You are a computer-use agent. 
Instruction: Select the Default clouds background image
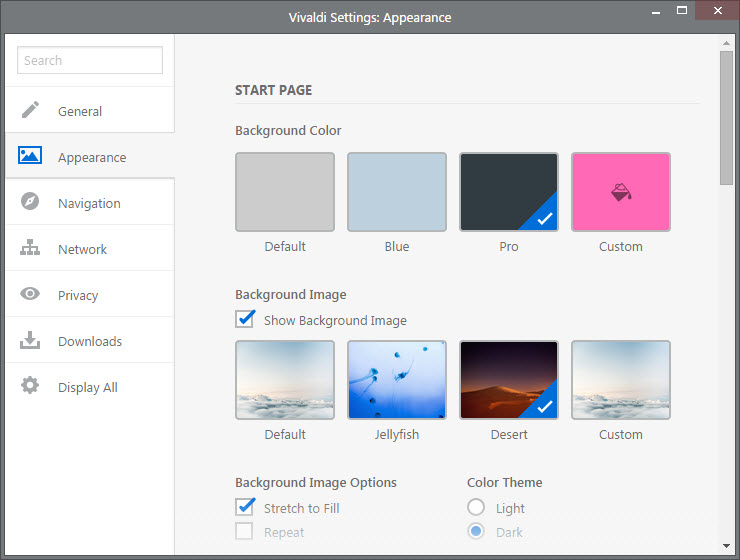(285, 380)
